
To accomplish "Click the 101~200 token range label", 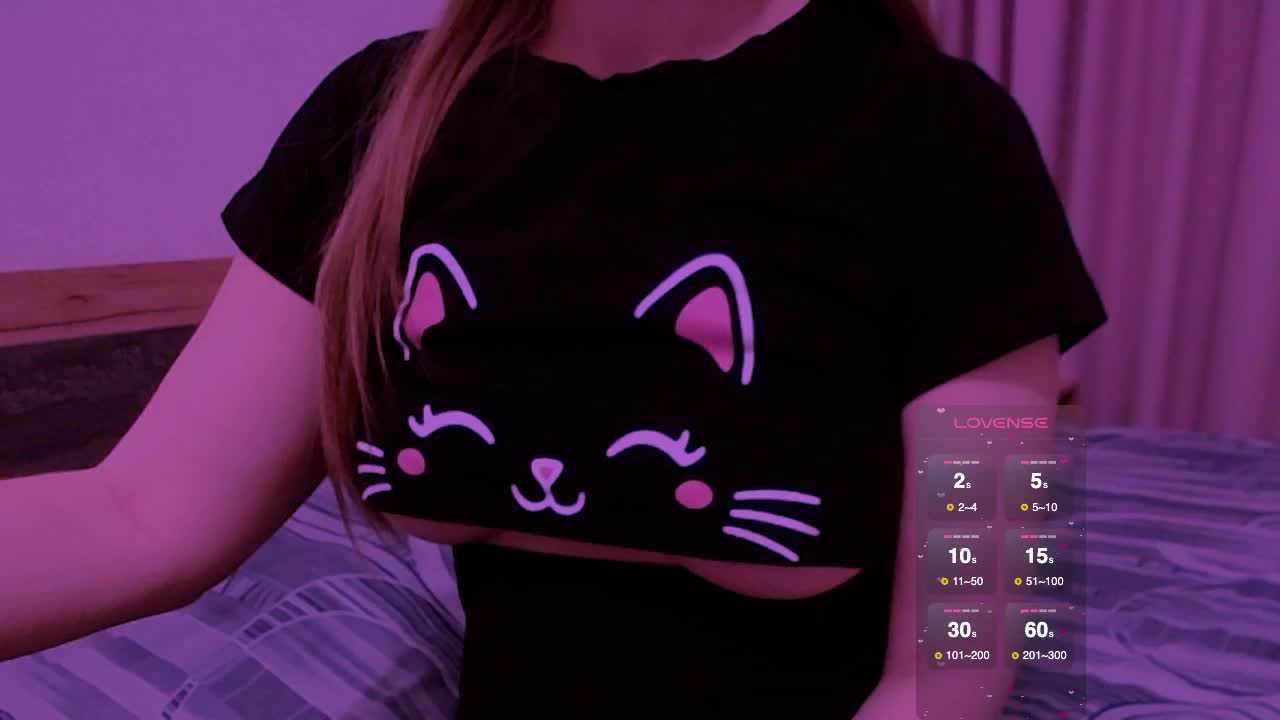I will (967, 655).
